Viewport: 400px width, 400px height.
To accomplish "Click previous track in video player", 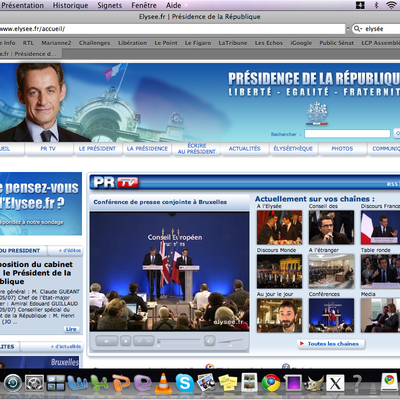I will click(139, 341).
